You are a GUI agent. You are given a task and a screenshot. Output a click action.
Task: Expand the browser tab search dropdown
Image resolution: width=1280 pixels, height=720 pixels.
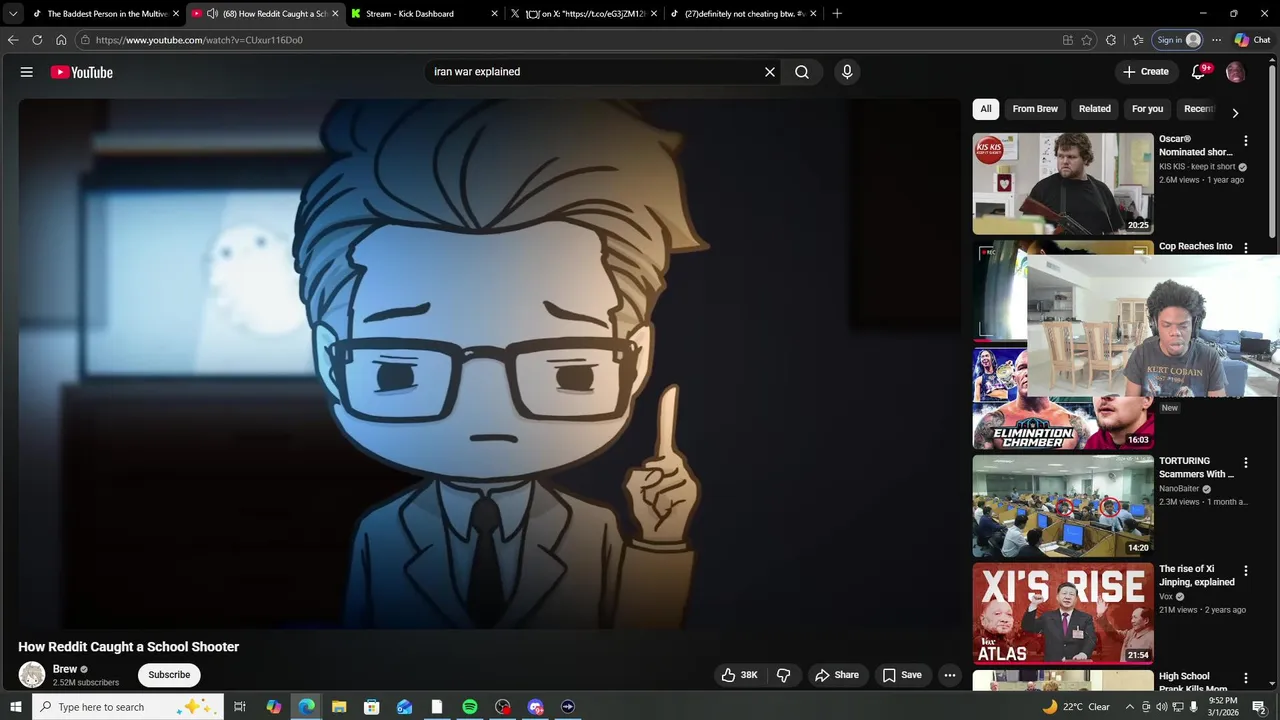pyautogui.click(x=13, y=13)
